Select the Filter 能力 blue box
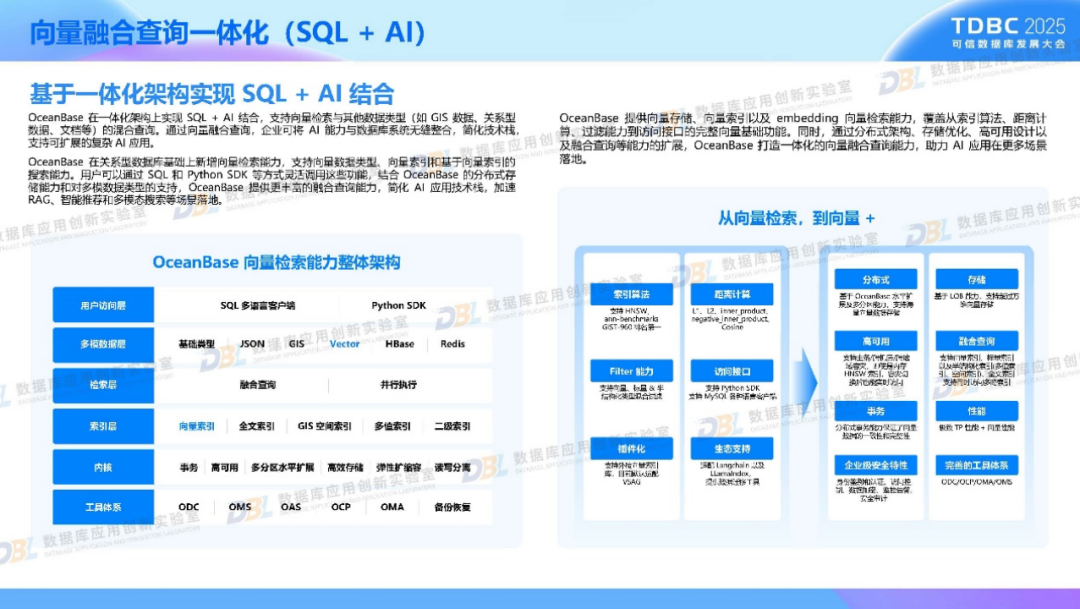This screenshot has height=609, width=1080. (632, 371)
